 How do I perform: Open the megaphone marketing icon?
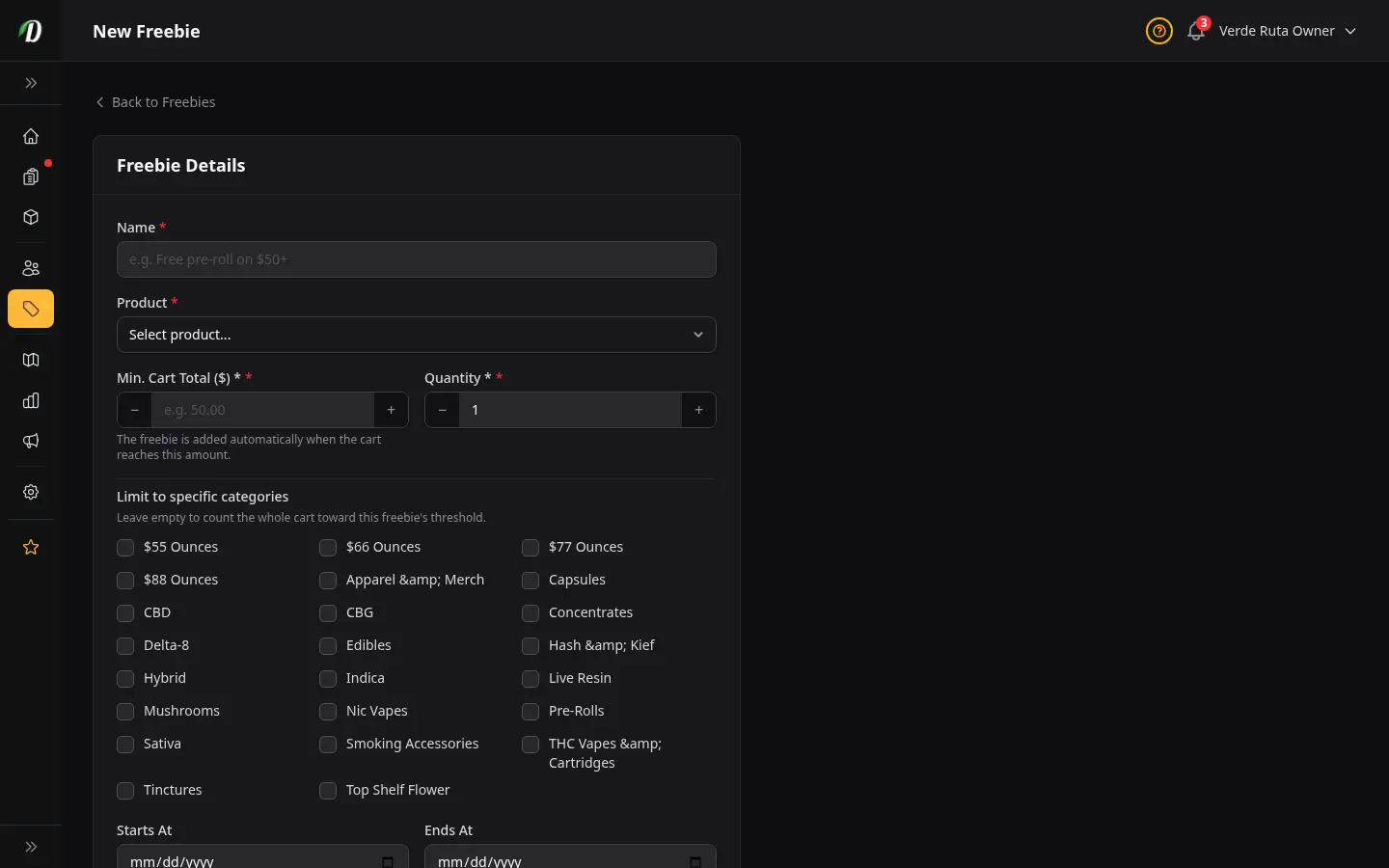tap(31, 441)
